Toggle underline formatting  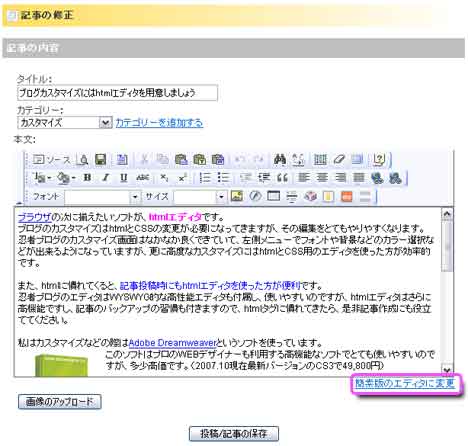[124, 178]
